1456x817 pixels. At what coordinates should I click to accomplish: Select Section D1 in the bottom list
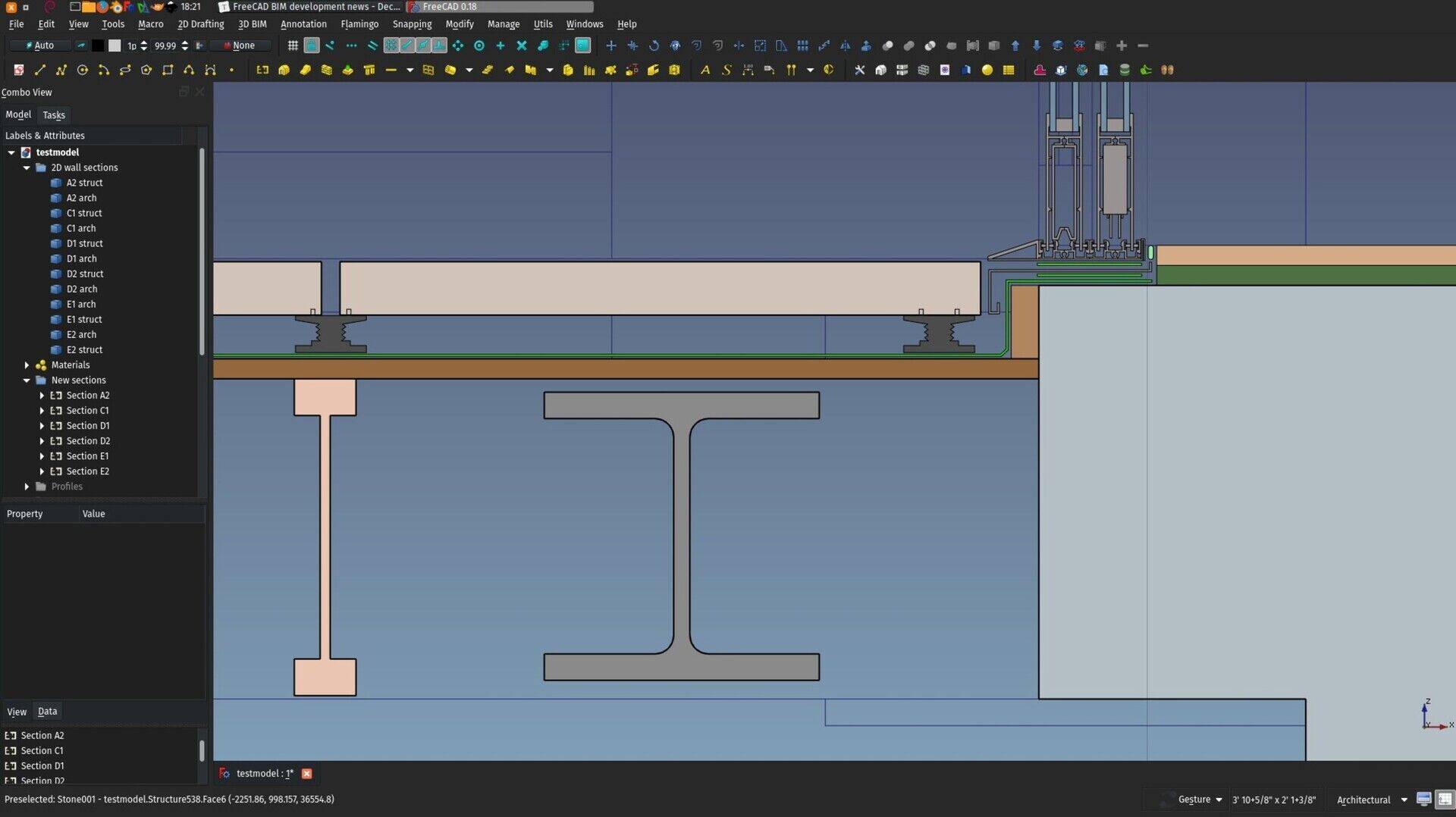[42, 765]
